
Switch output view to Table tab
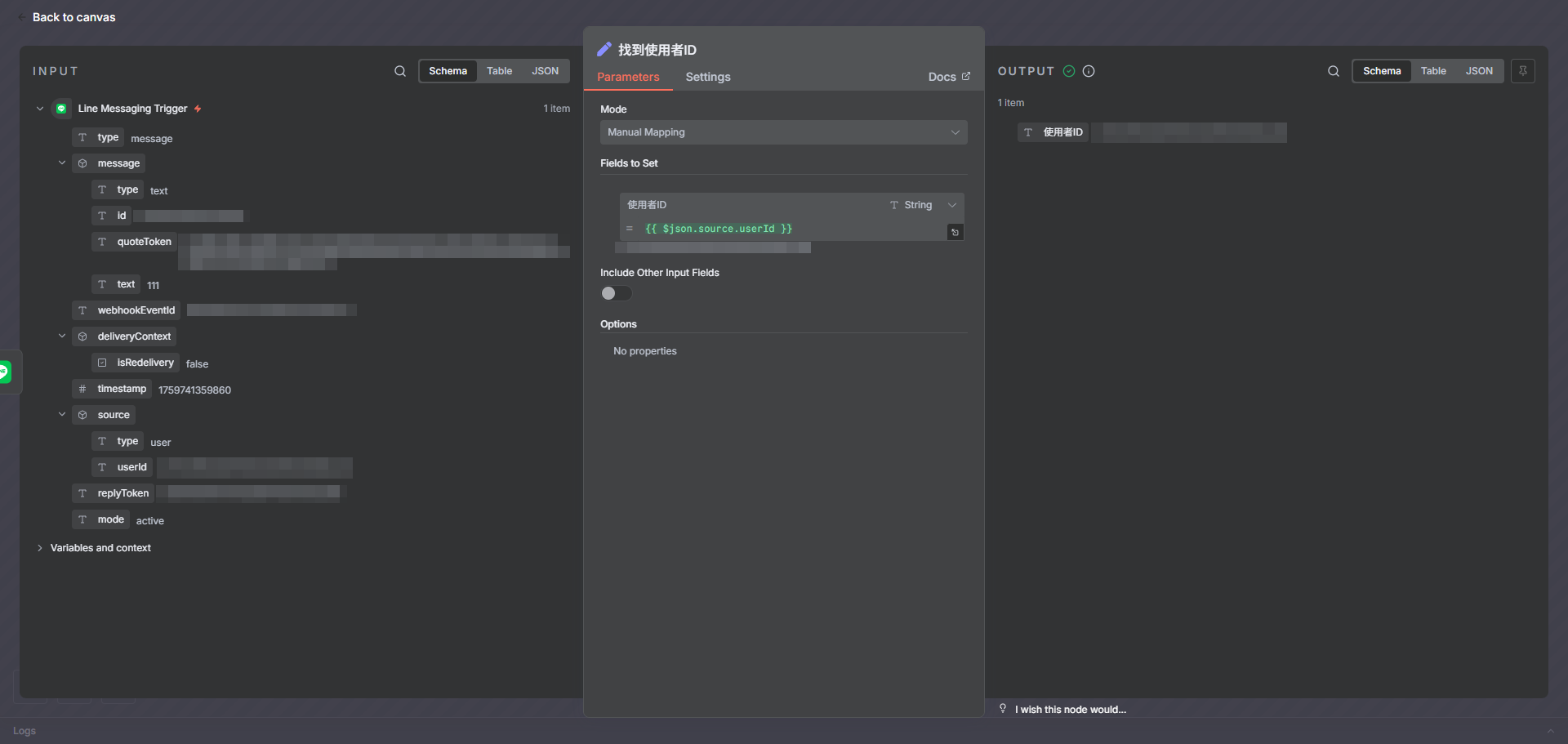(1433, 71)
